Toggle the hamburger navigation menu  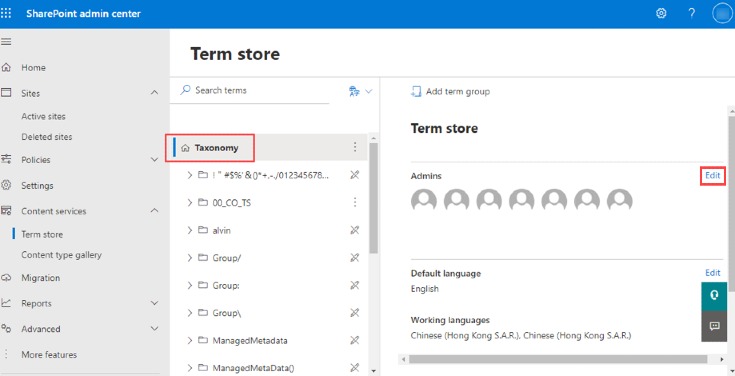(6, 42)
